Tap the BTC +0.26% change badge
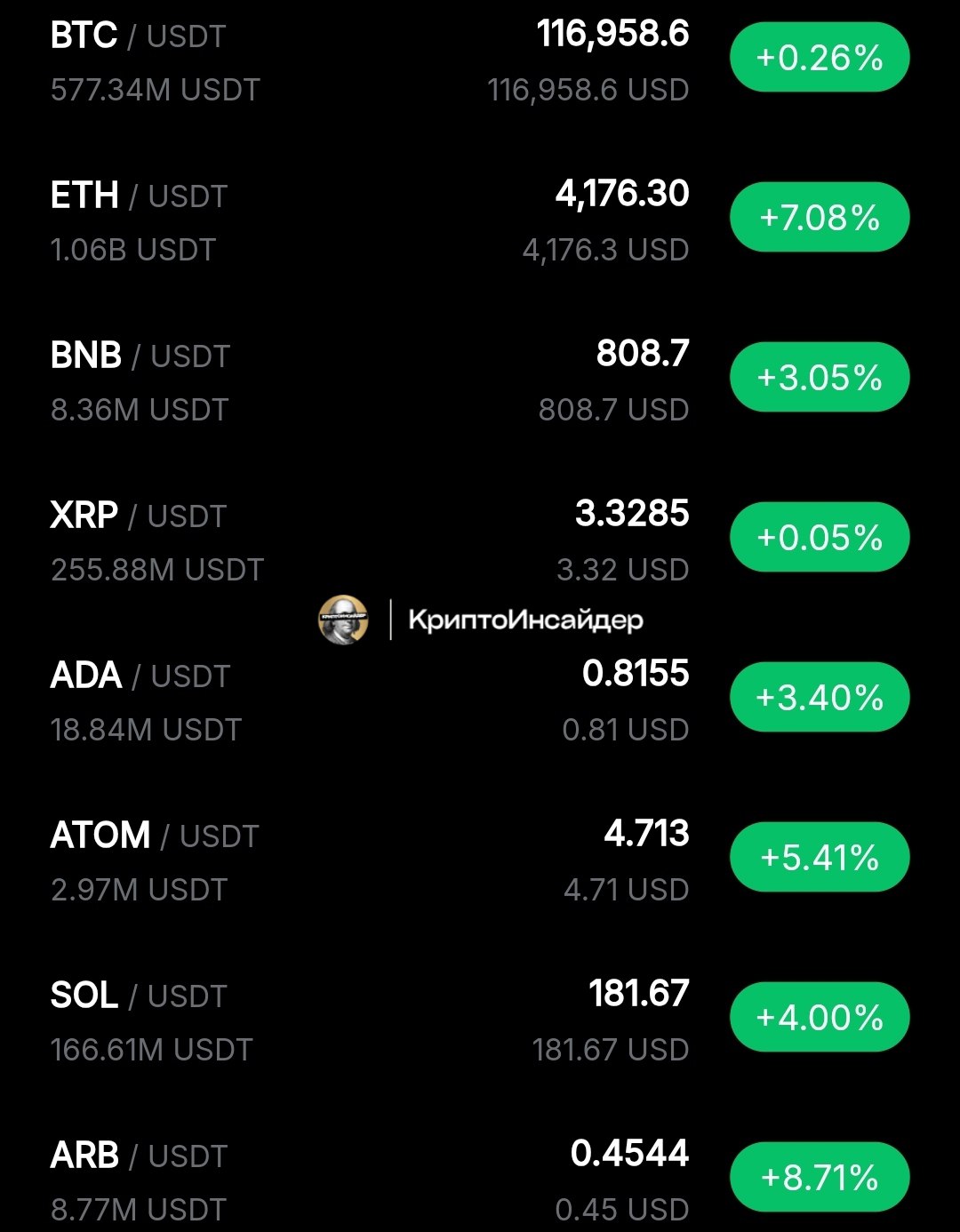This screenshot has height=1232, width=960. [820, 58]
